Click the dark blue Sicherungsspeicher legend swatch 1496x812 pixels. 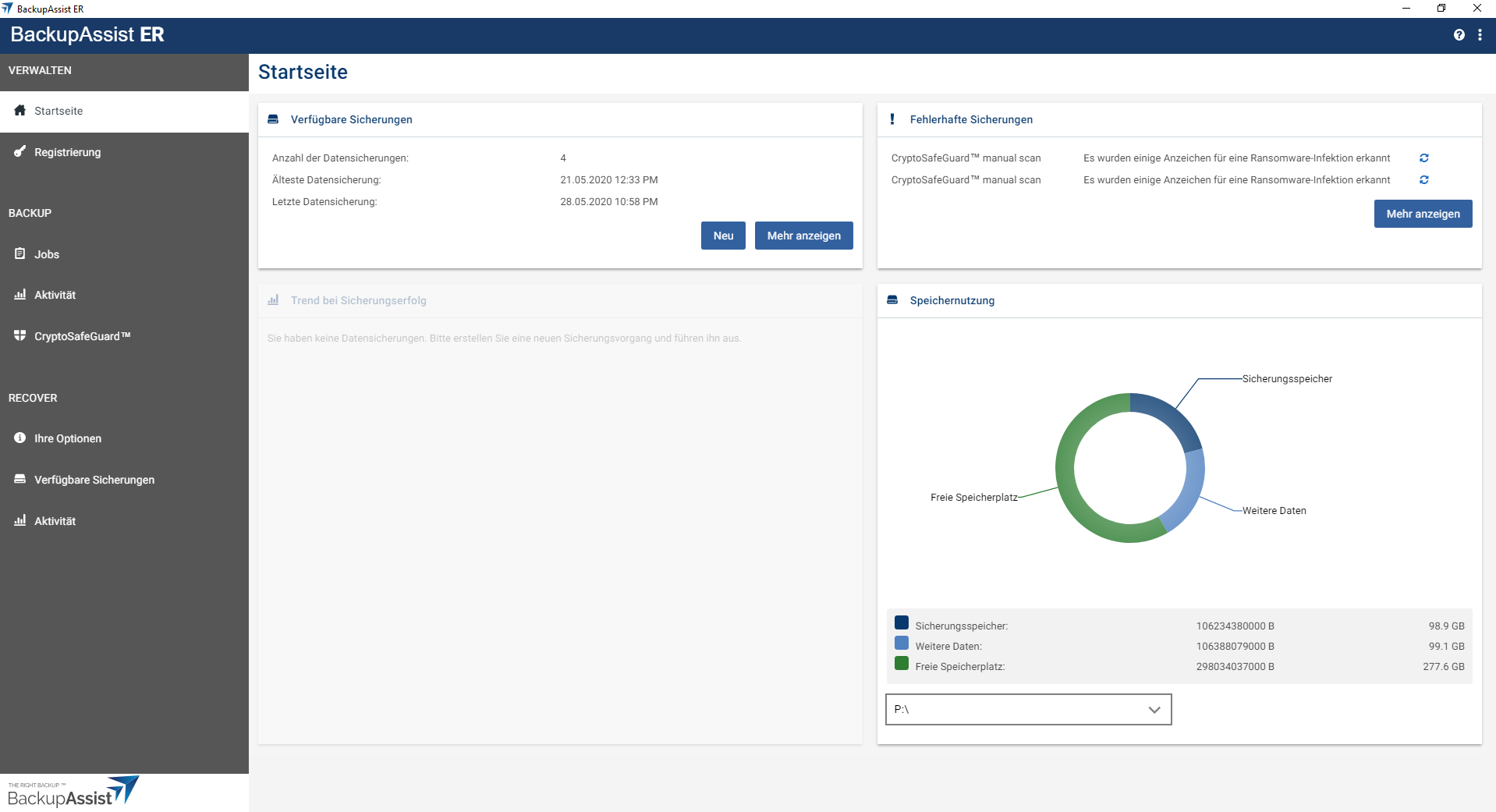coord(902,622)
